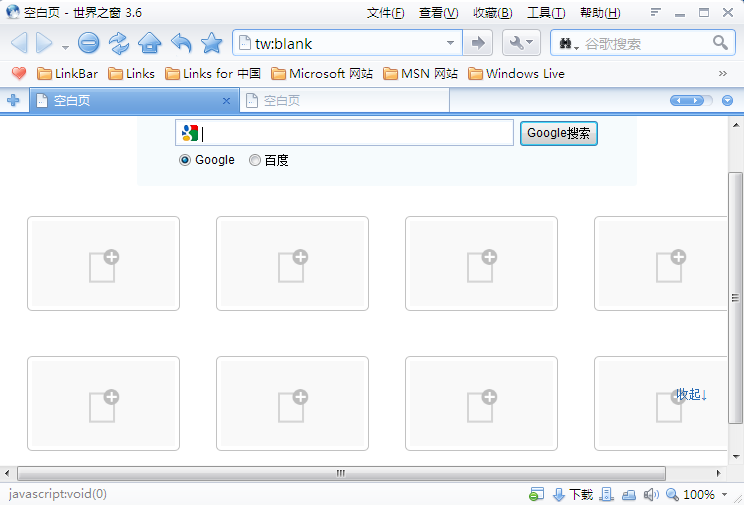Open the Windows Live bookmark folder
Viewport: 744px width, 505px height.
coord(516,74)
